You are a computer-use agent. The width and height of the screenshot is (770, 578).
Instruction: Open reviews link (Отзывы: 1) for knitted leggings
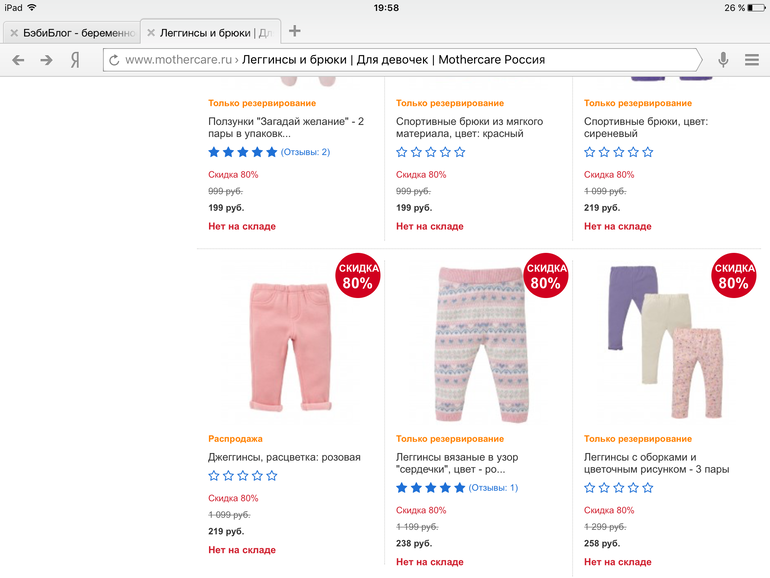click(x=493, y=488)
